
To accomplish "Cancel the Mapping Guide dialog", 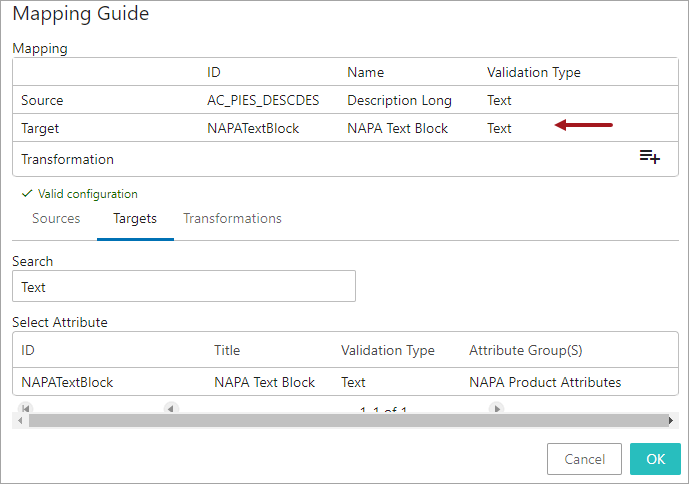I will pos(584,459).
